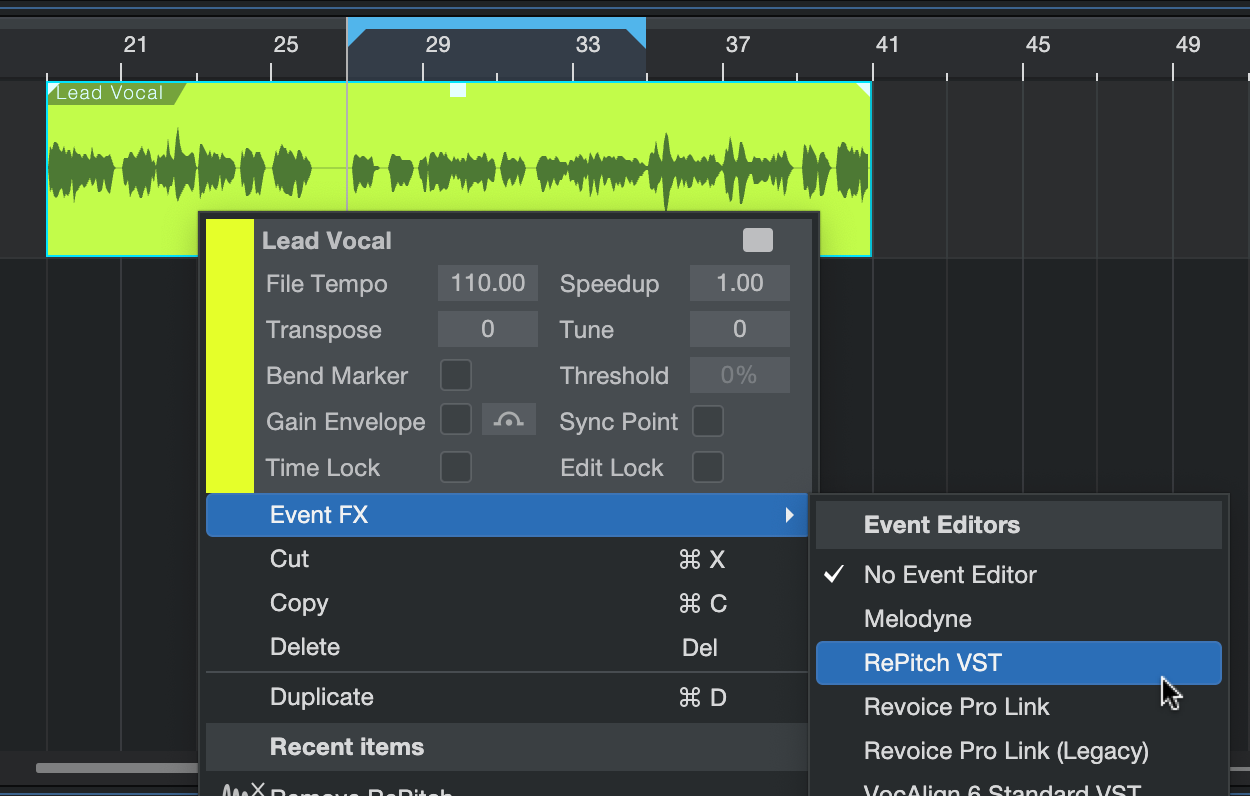Screen dimensions: 1250x796
Task: Select RePitch VST event editor
Action: click(1018, 663)
